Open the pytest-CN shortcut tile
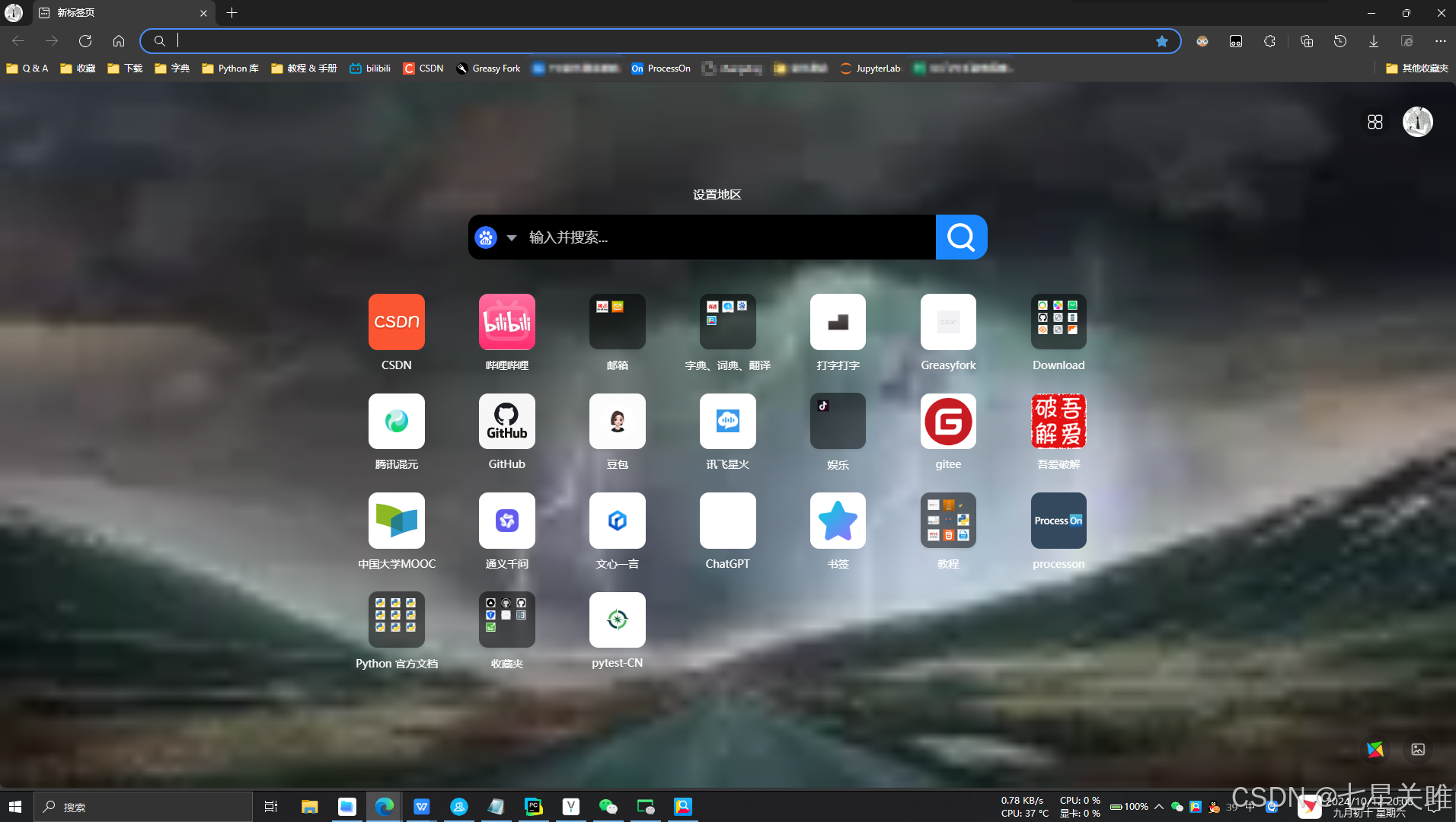Image resolution: width=1456 pixels, height=822 pixels. tap(617, 620)
